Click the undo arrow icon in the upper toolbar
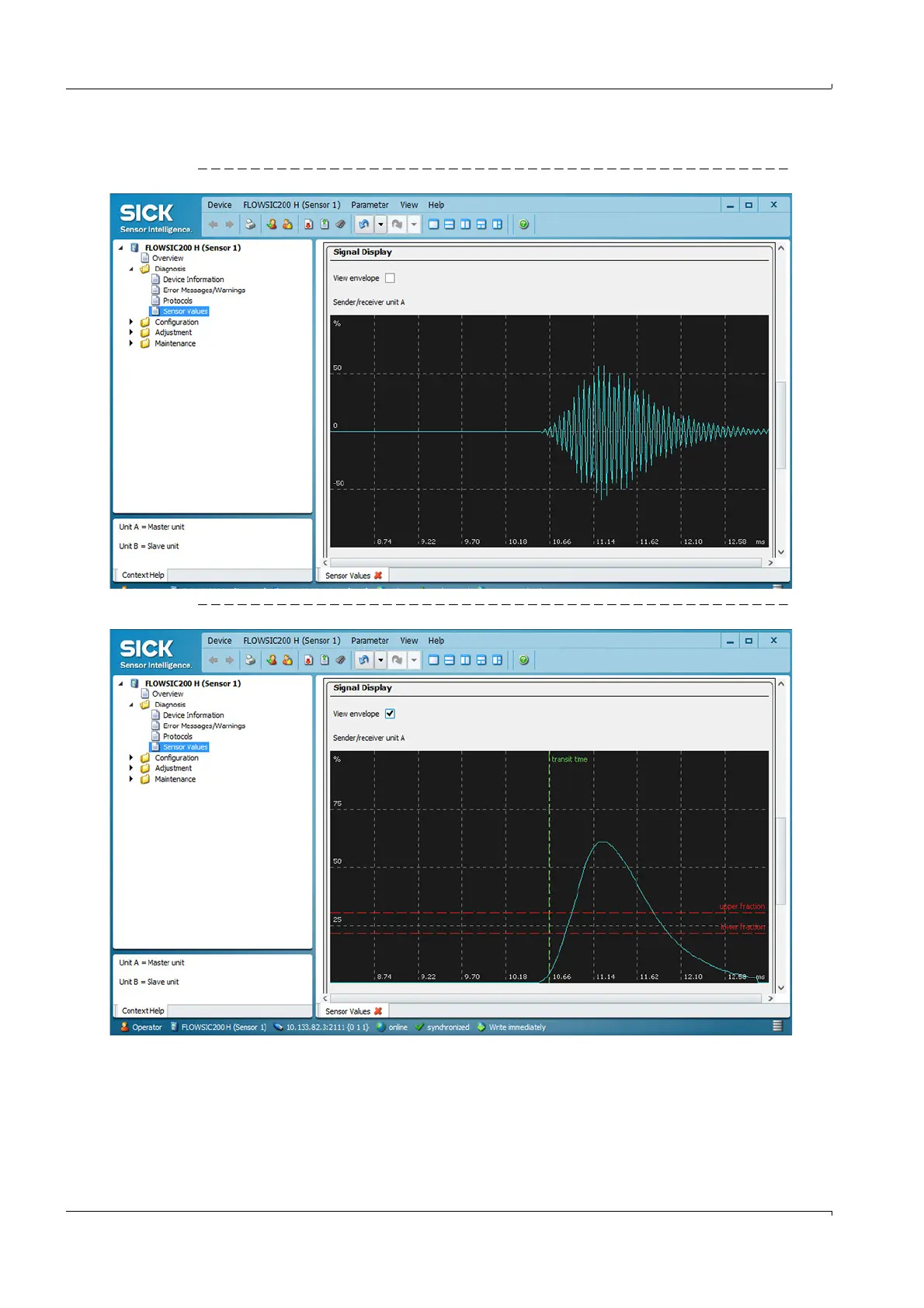 pyautogui.click(x=363, y=224)
